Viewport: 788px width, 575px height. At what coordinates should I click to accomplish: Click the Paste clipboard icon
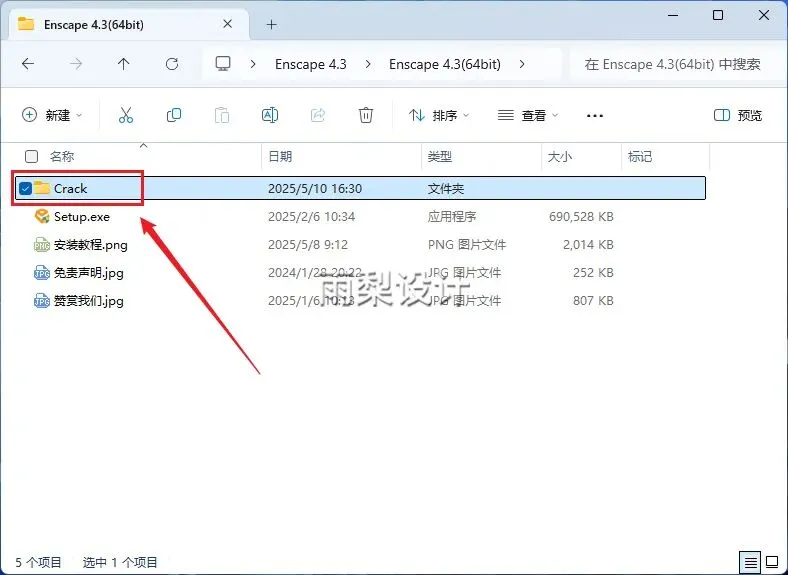(x=222, y=115)
